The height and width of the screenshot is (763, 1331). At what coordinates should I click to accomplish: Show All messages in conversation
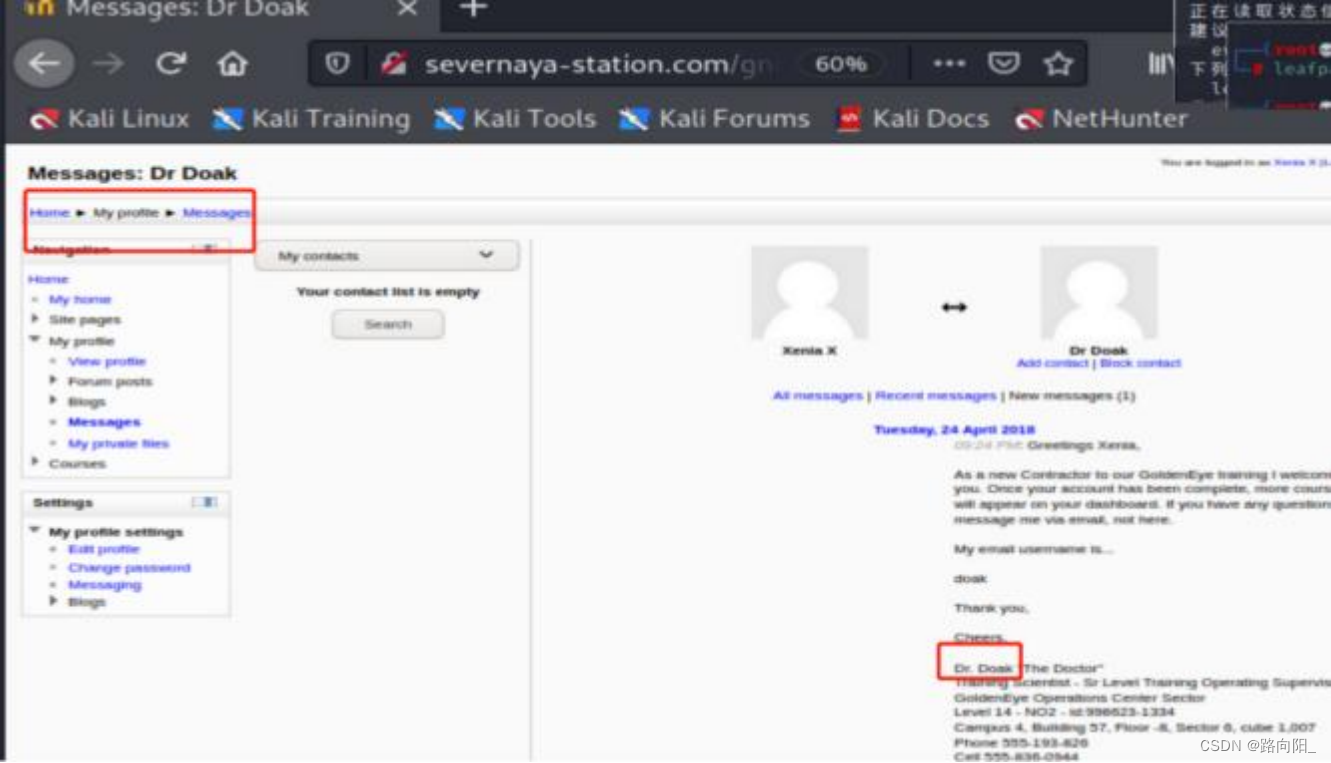[817, 396]
